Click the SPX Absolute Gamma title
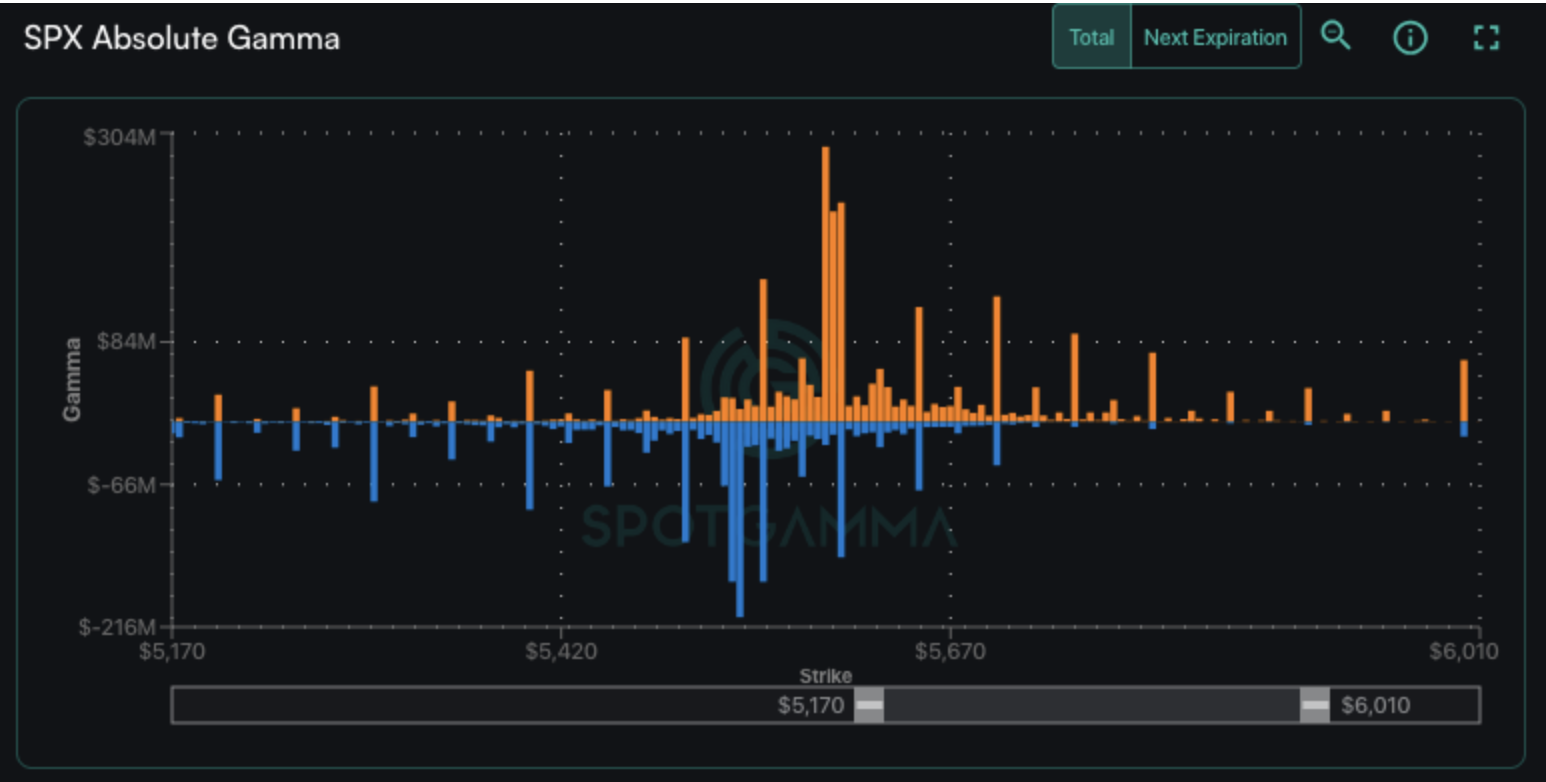Viewport: 1546px width, 782px height. tap(181, 38)
